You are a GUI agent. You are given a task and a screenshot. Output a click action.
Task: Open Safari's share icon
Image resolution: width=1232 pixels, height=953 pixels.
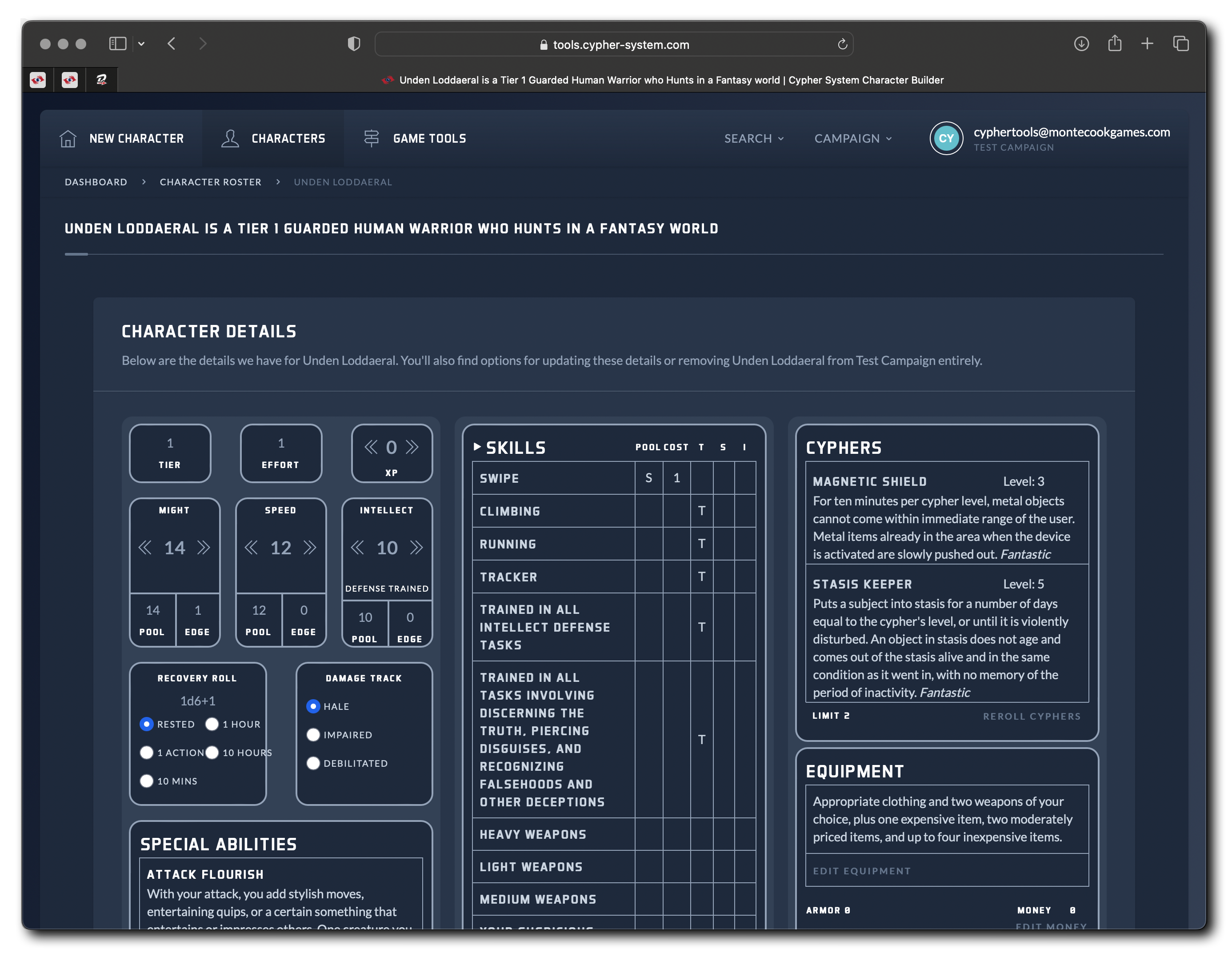[1114, 44]
